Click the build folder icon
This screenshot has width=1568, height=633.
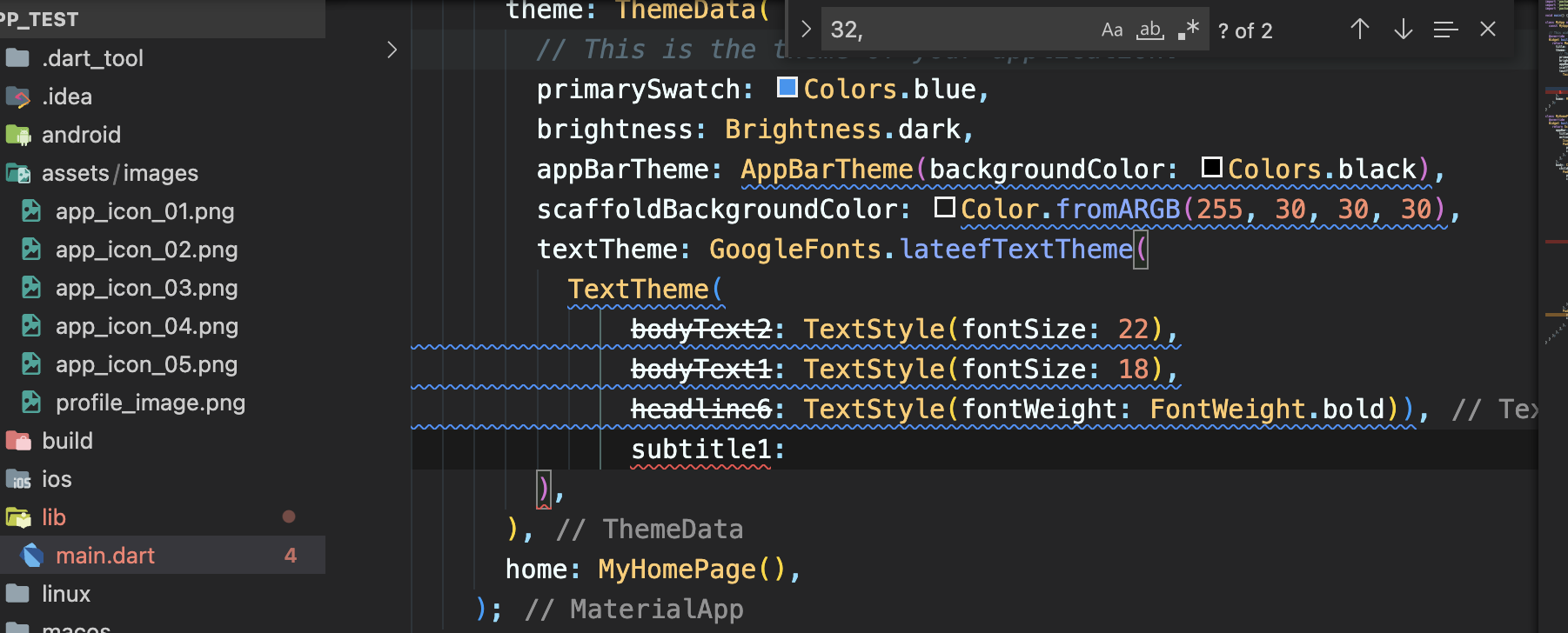click(17, 441)
